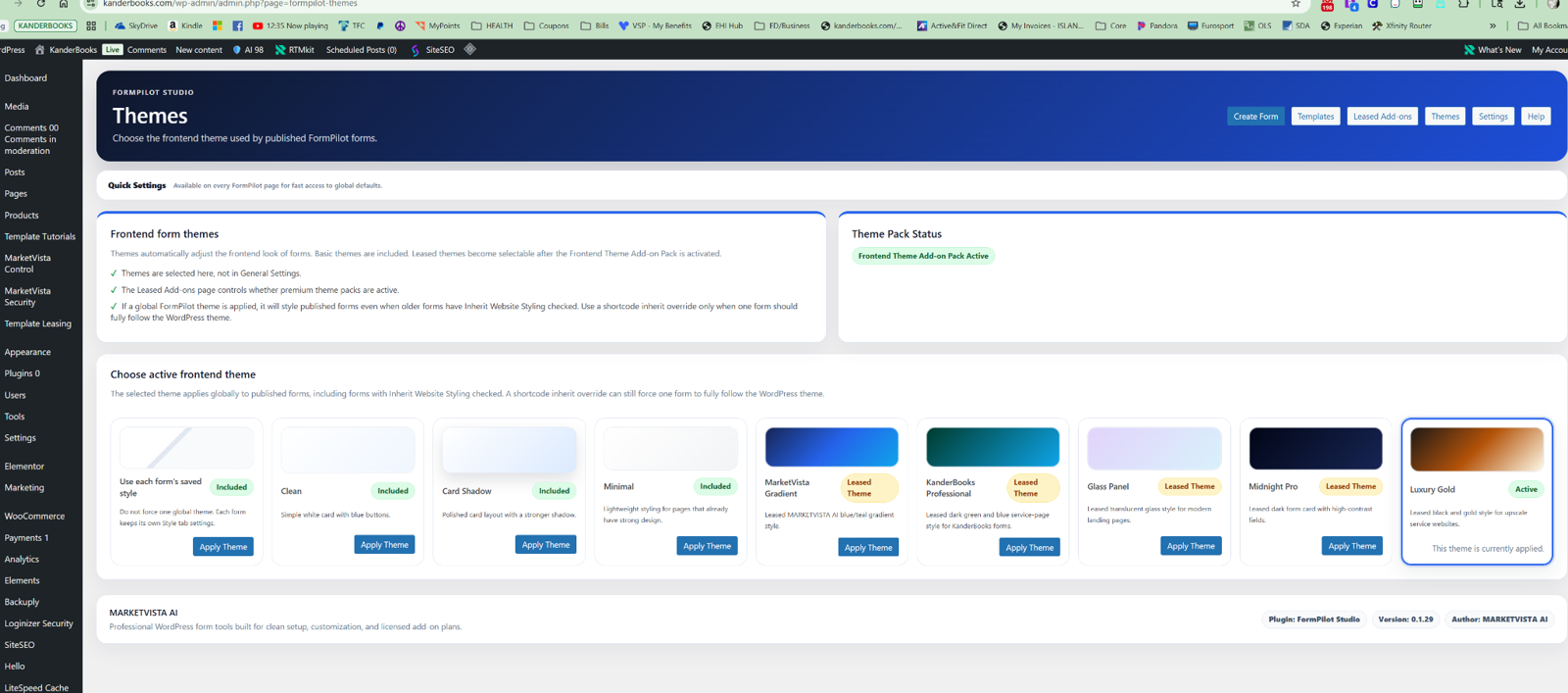Open the Xfinity Router bookmark
This screenshot has width=1568, height=693.
pos(1401,25)
